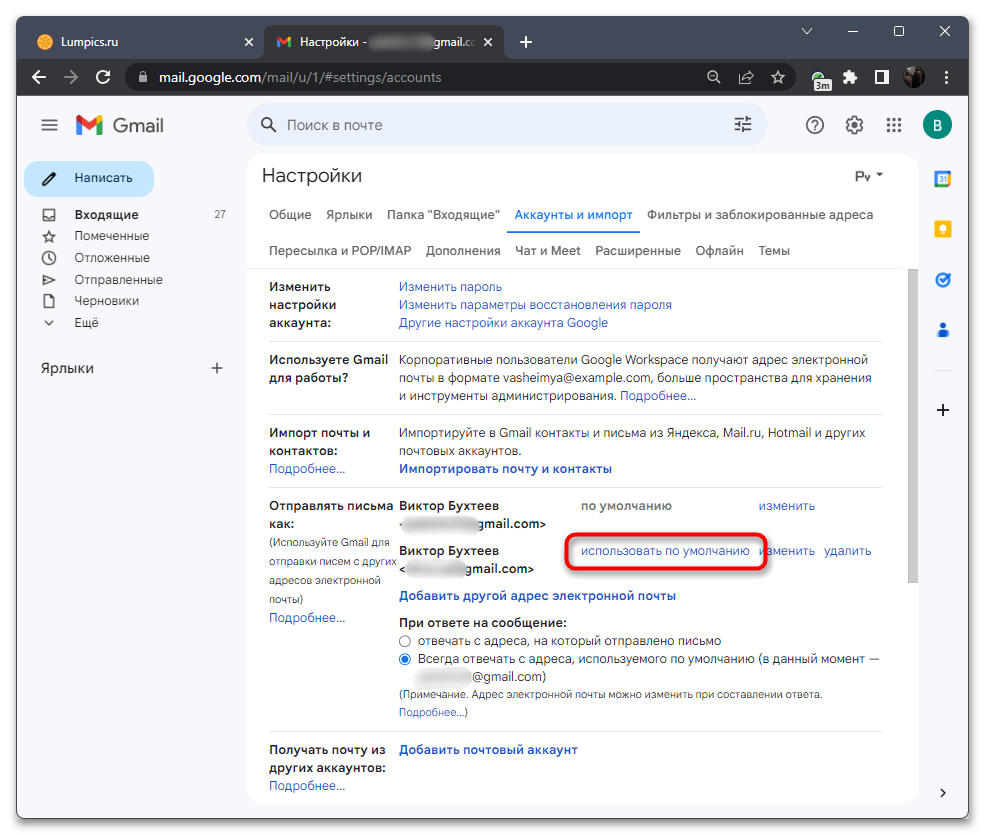Open Gmail support help icon
985x835 pixels.
click(815, 125)
